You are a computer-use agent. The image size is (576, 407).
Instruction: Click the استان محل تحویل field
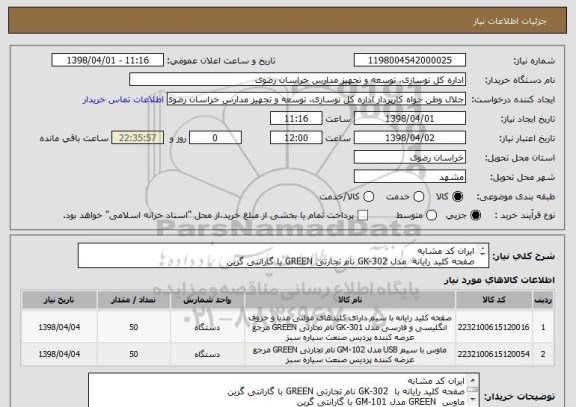coord(410,158)
